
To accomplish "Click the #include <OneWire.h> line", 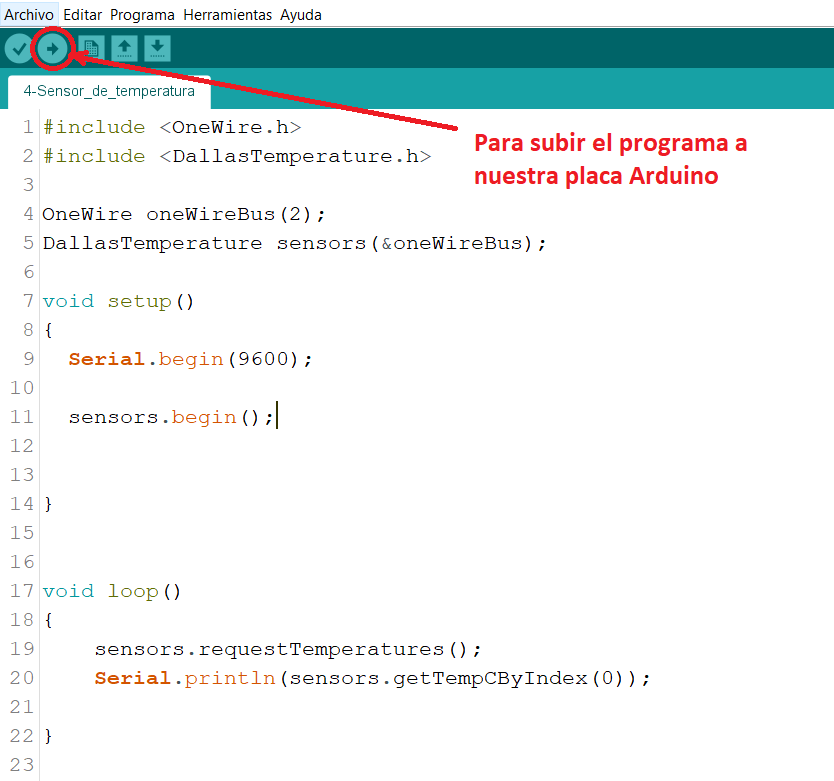I will point(172,128).
